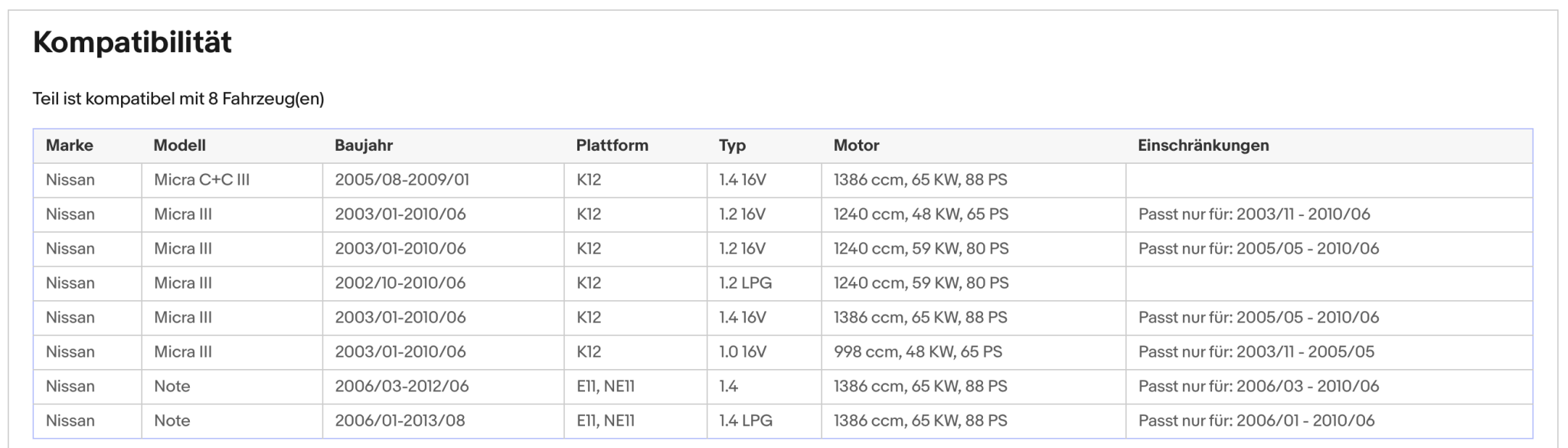
Task: Click the 'Plattform' column header
Action: (x=612, y=146)
